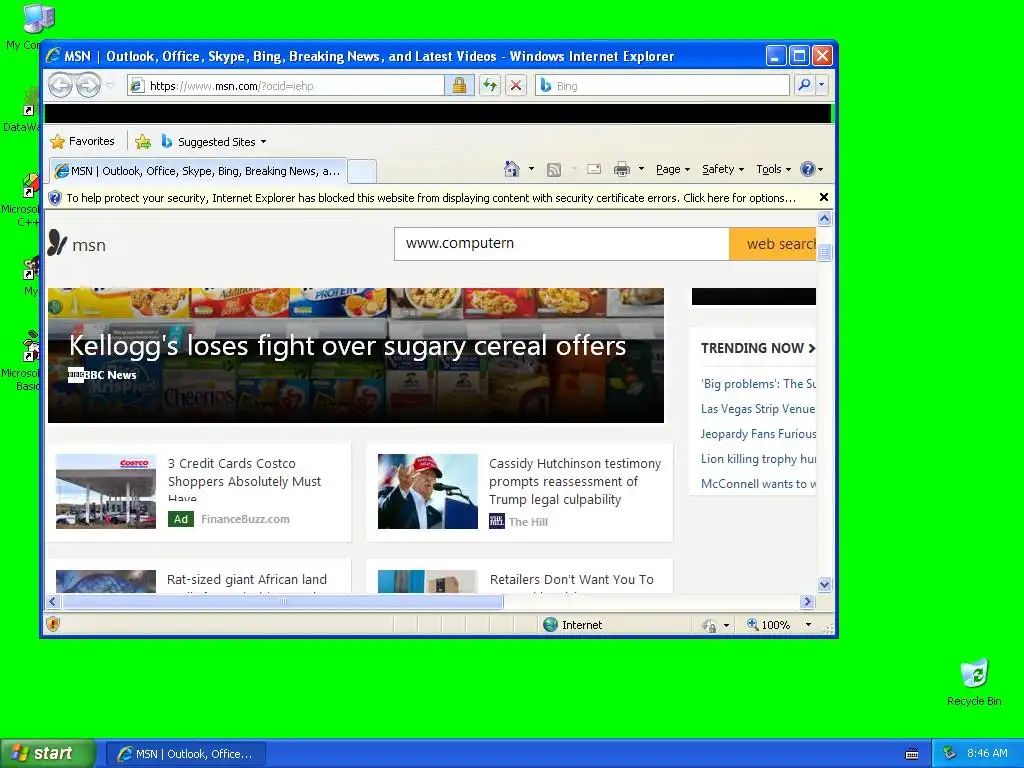Screen dimensions: 1024x768
Task: Expand the zoom level dropdown arrow
Action: tap(808, 625)
